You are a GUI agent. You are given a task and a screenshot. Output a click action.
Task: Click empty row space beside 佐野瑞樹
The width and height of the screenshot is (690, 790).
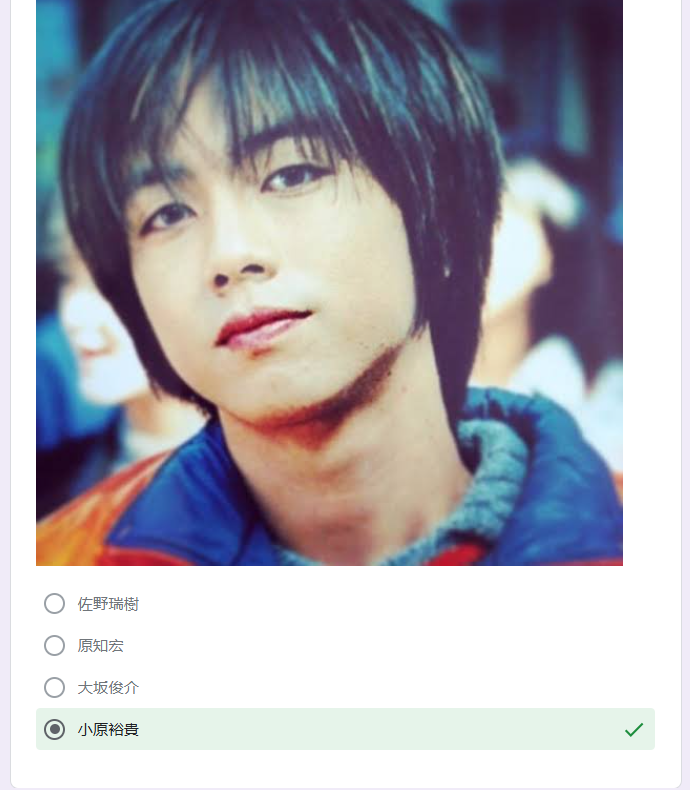point(395,604)
